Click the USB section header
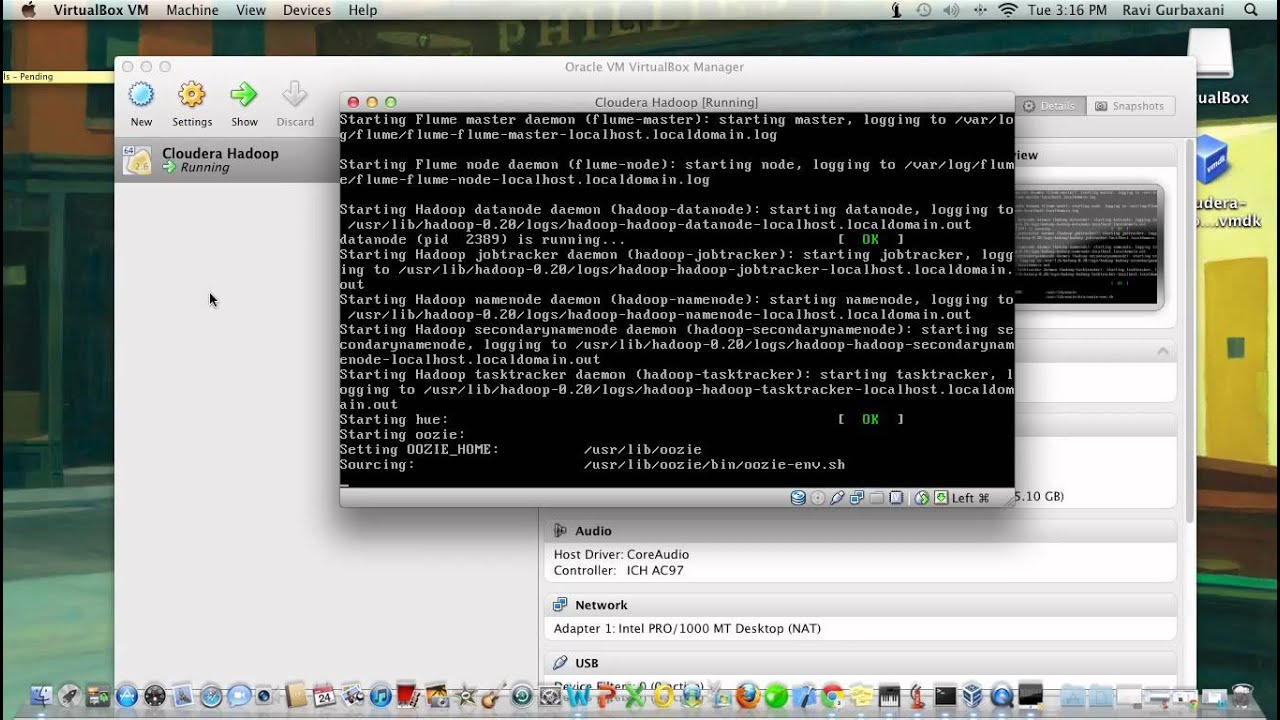Image resolution: width=1280 pixels, height=720 pixels. tap(860, 663)
